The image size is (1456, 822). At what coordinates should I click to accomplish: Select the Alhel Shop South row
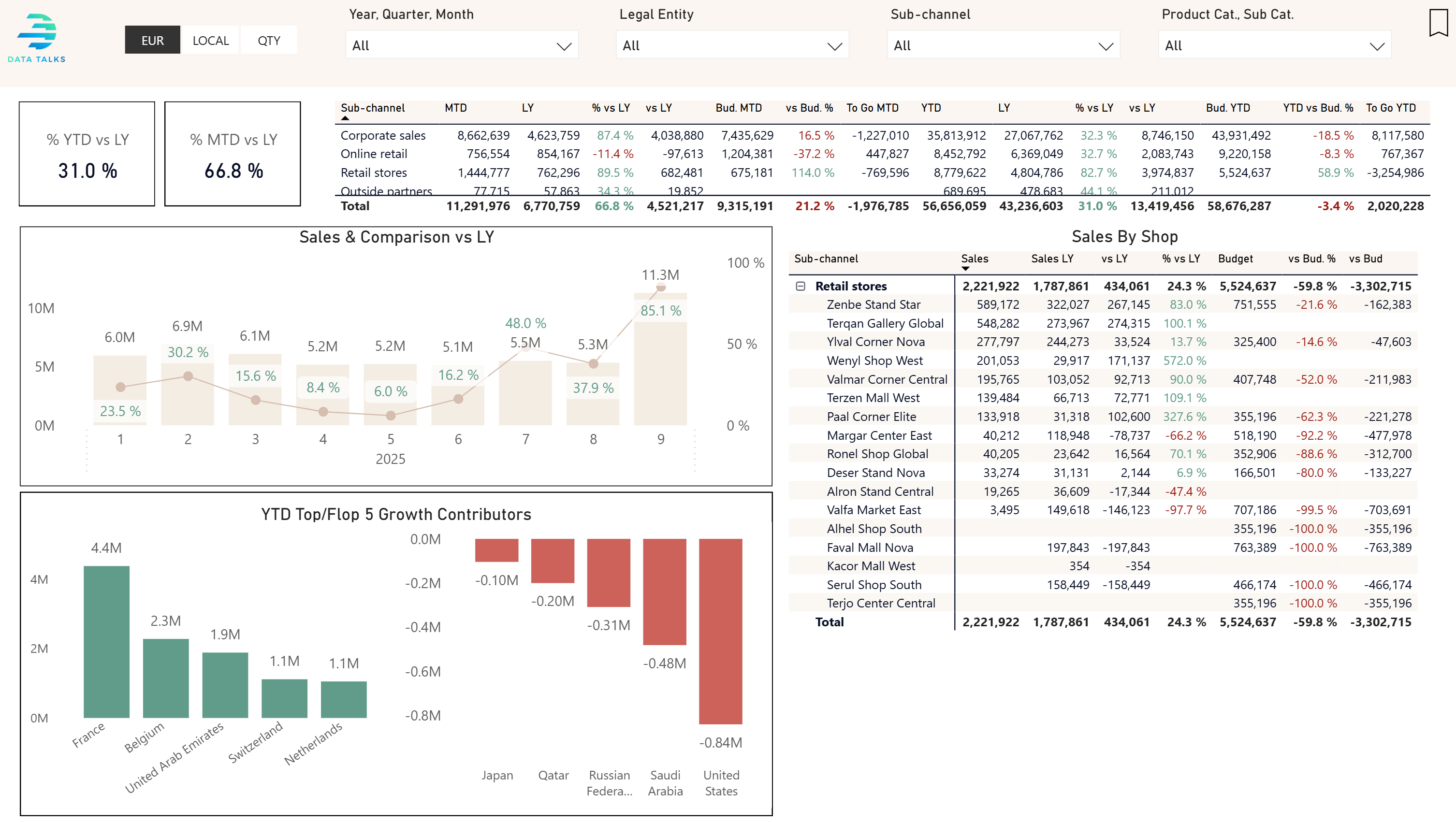click(1103, 528)
